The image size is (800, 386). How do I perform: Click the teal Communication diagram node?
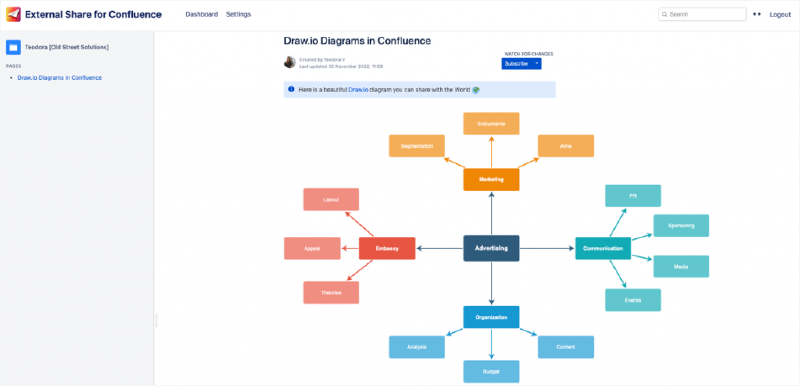[603, 249]
